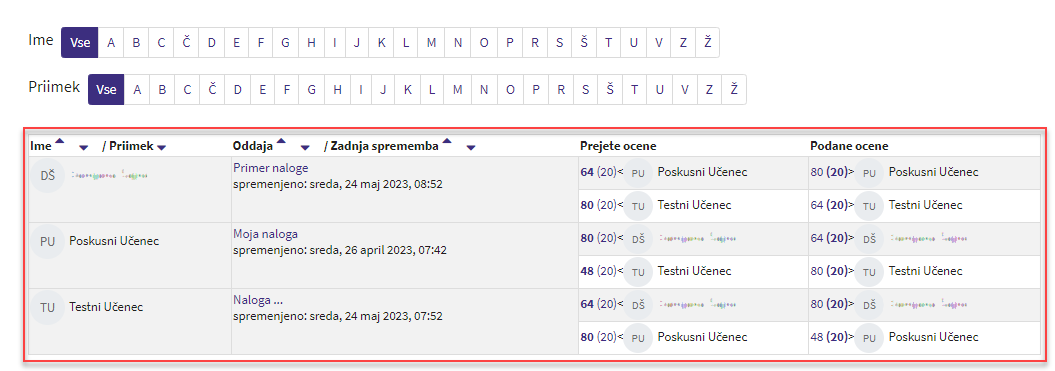Screen dimensions: 1055x371
Task: Filter Priimek by letter Ž
Action: (x=733, y=90)
